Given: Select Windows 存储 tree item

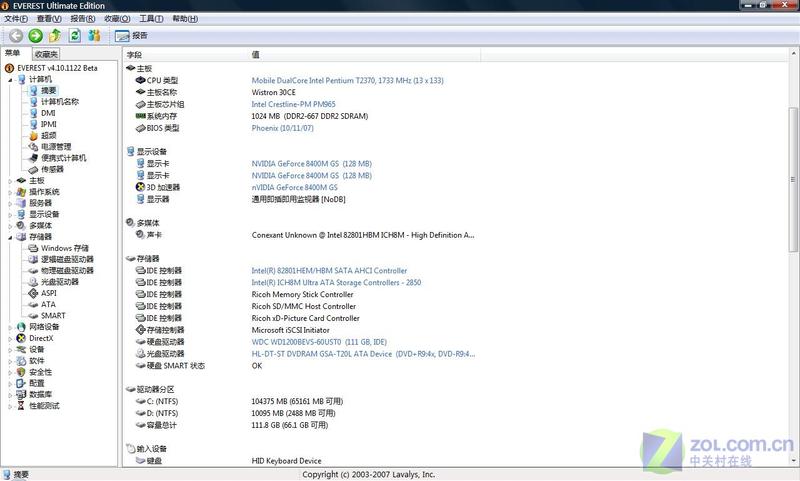Looking at the screenshot, I should click(x=65, y=248).
